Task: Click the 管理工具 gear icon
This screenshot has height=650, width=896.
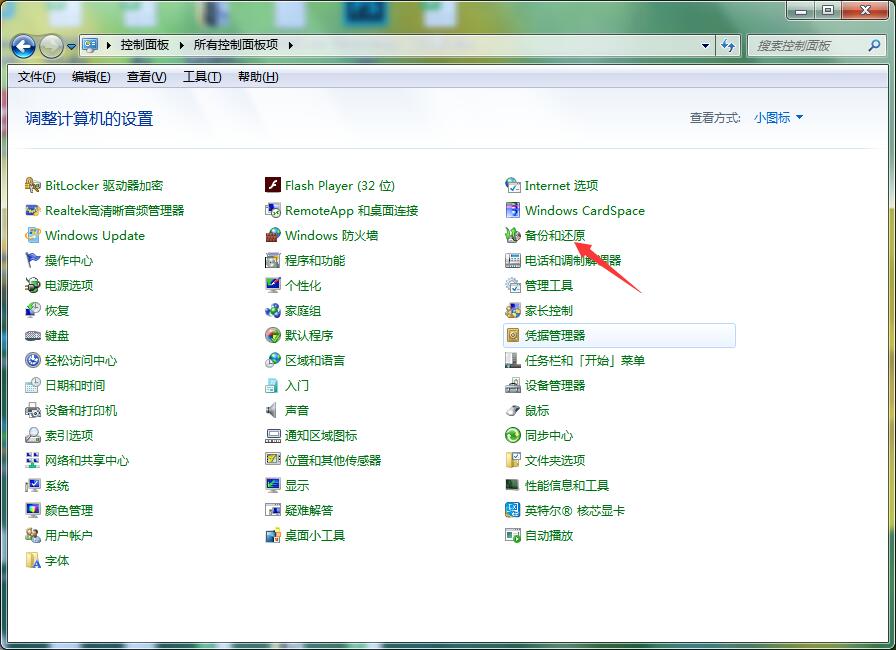Action: pos(513,285)
